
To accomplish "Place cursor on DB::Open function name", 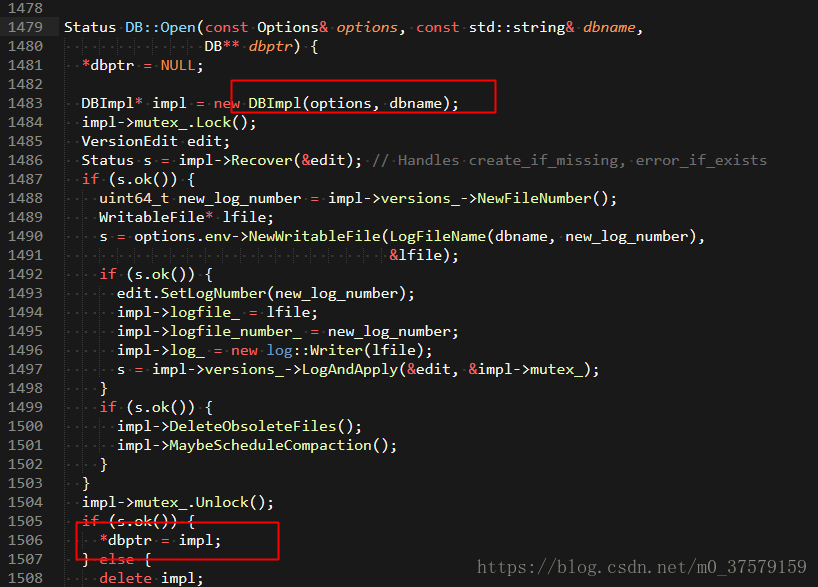I will click(160, 27).
